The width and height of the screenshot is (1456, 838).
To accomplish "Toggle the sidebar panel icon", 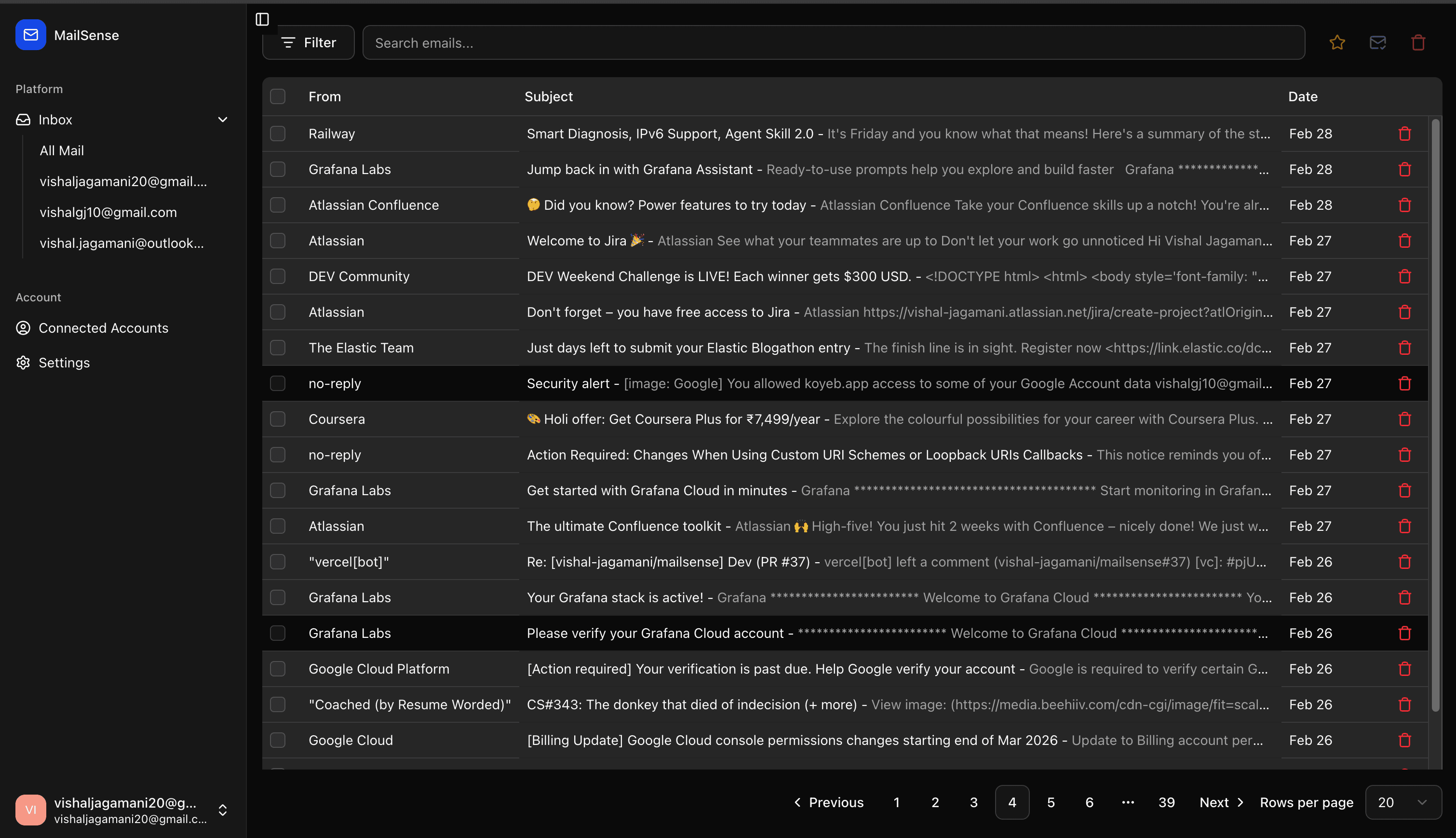I will pyautogui.click(x=262, y=19).
